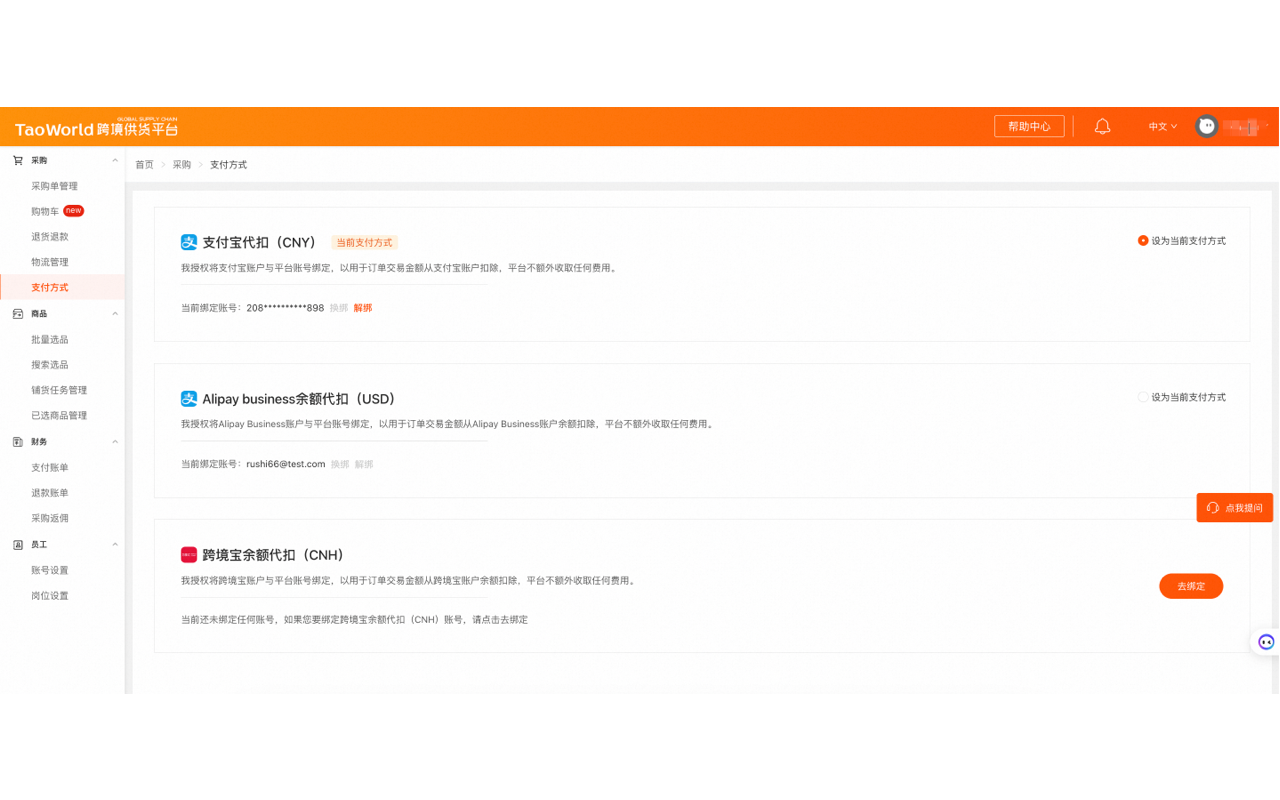The height and width of the screenshot is (800, 1280).
Task: Click the TaoWorld logo in header
Action: tap(96, 127)
